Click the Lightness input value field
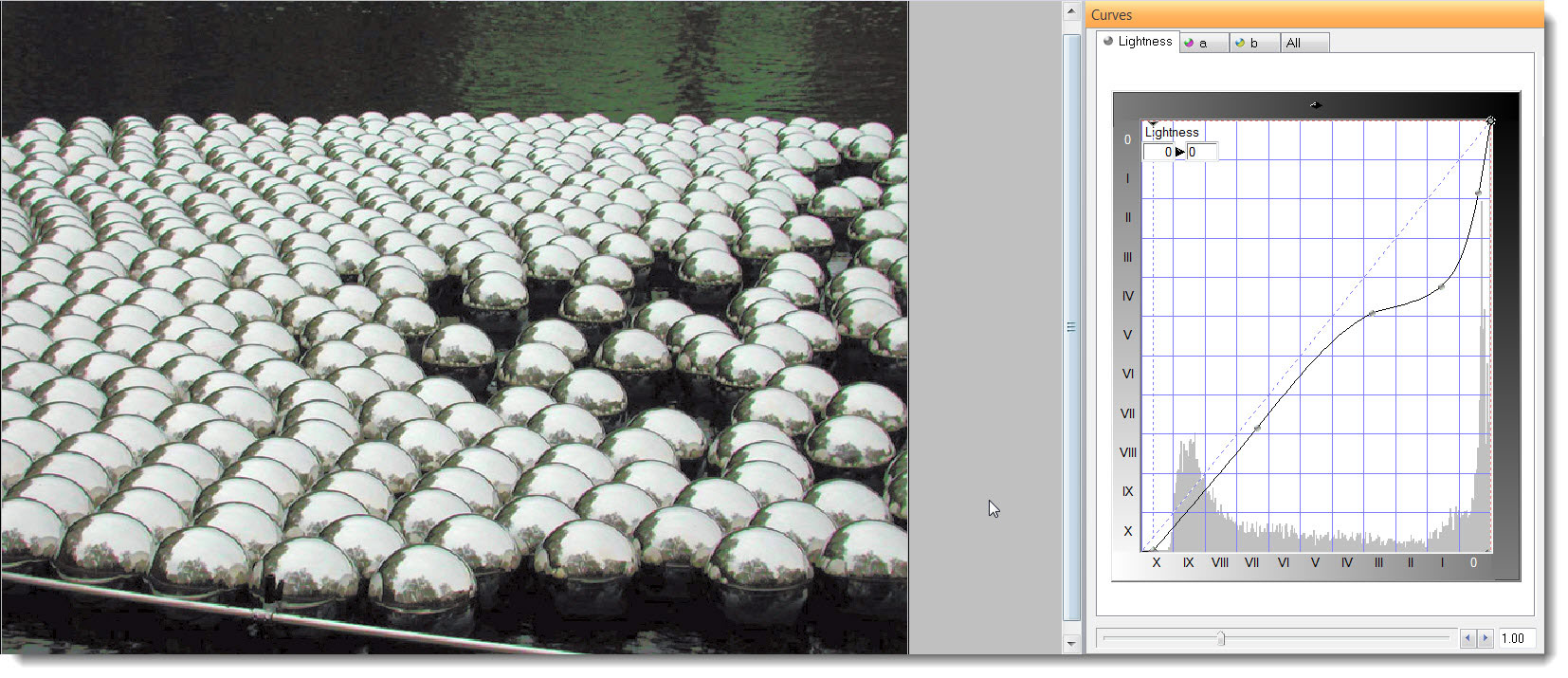 click(x=1158, y=152)
